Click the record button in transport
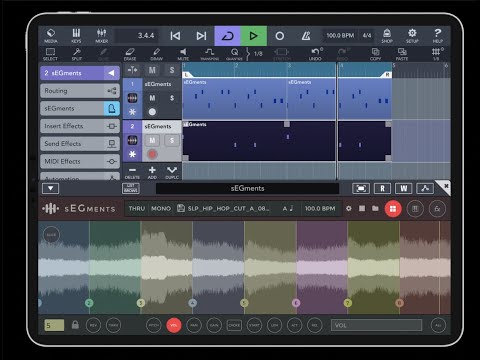The image size is (480, 360). tap(280, 36)
